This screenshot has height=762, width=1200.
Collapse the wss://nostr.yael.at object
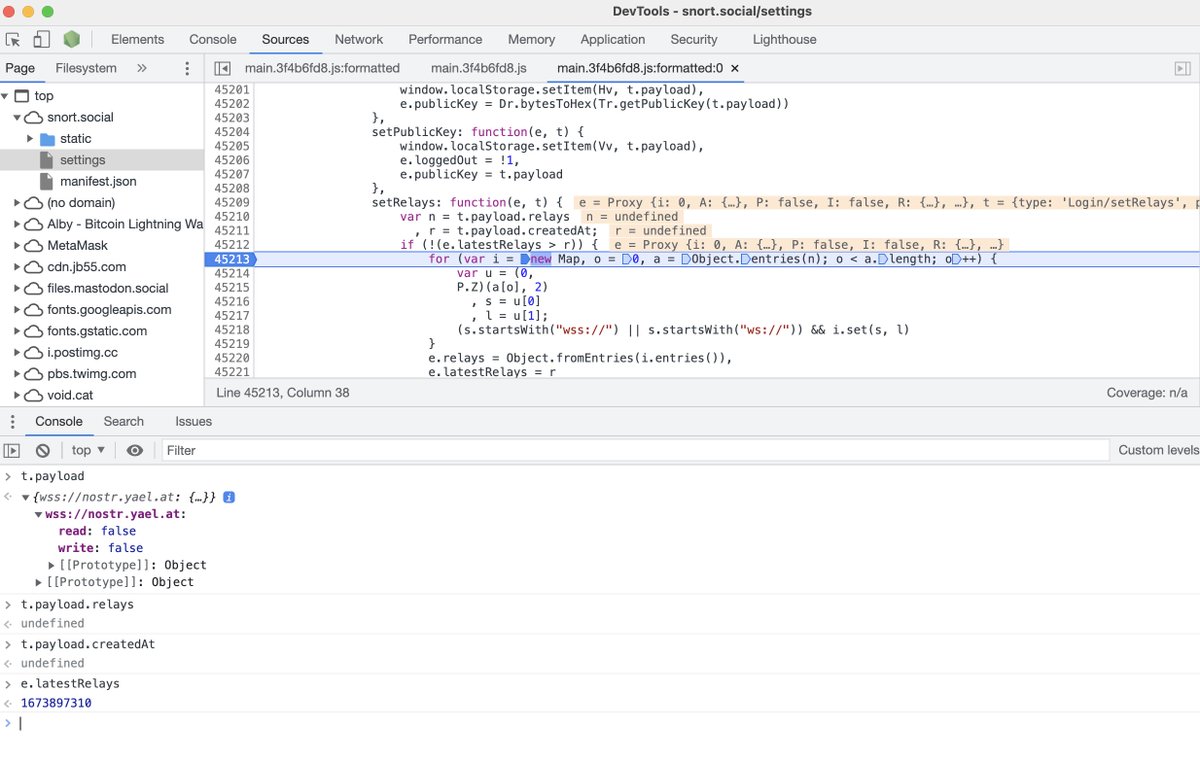pyautogui.click(x=38, y=514)
